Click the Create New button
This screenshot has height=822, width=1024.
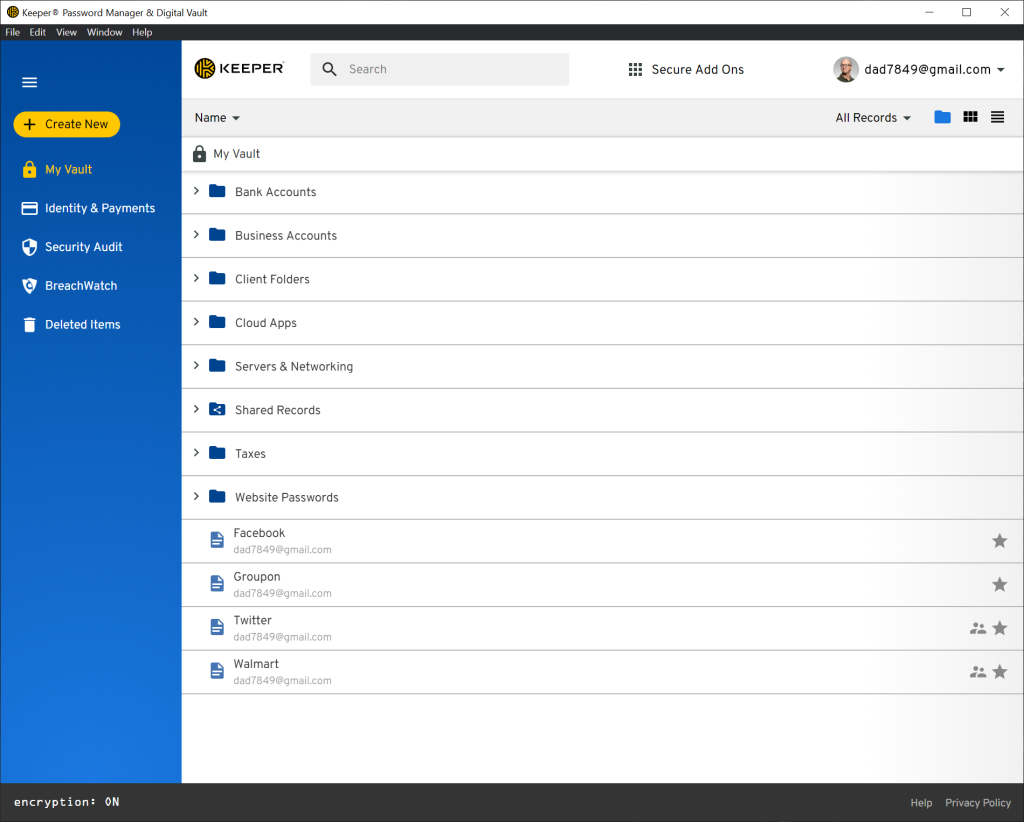coord(67,124)
